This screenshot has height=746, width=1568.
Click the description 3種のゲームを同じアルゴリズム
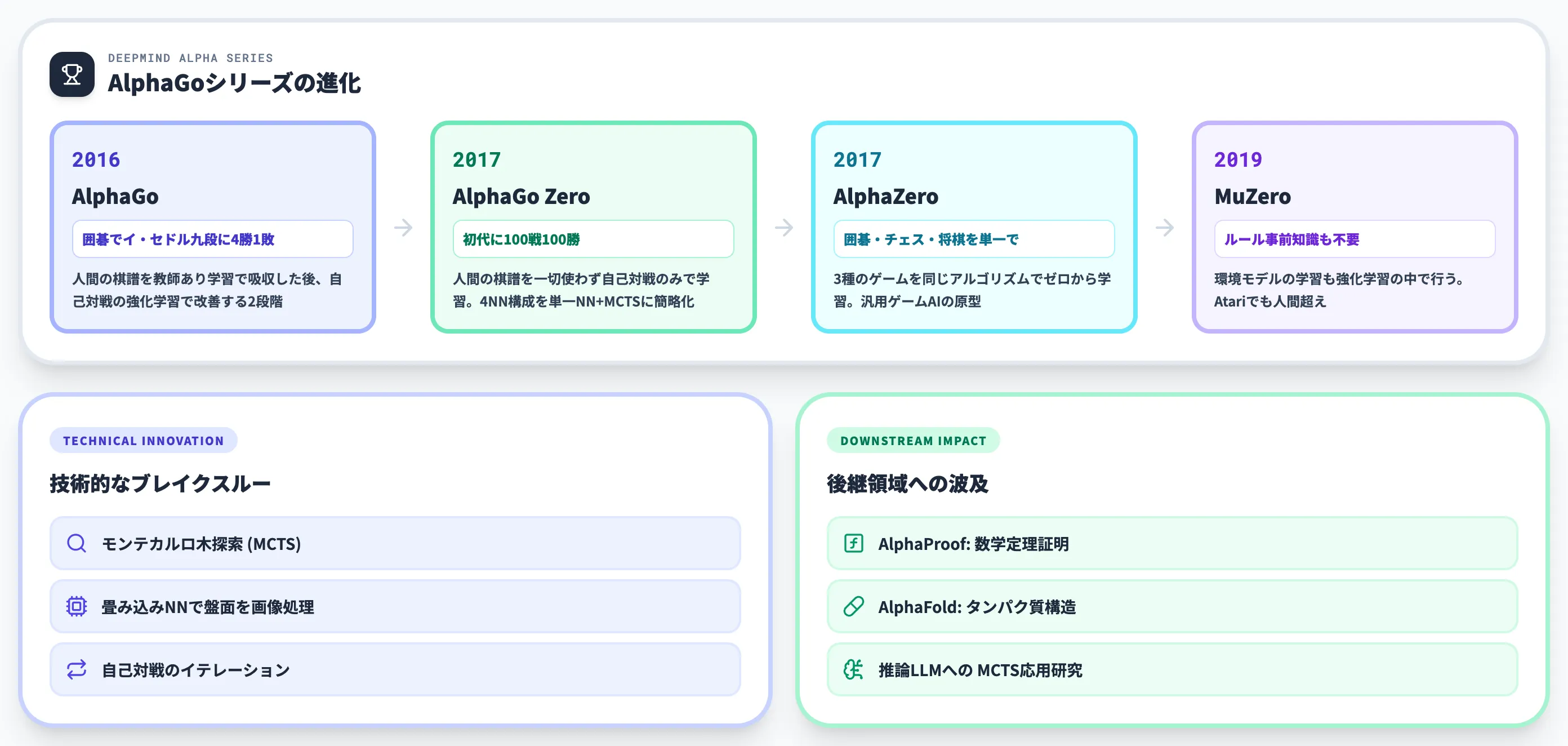pyautogui.click(x=972, y=290)
